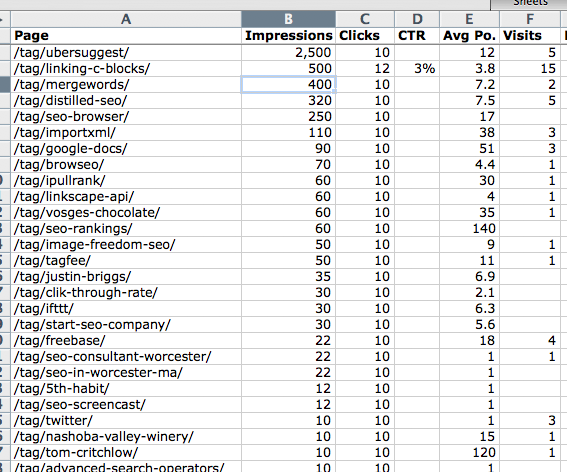Screen dimensions: 567x472
Task: Select the 18 average position cell
Action: [x=469, y=341]
